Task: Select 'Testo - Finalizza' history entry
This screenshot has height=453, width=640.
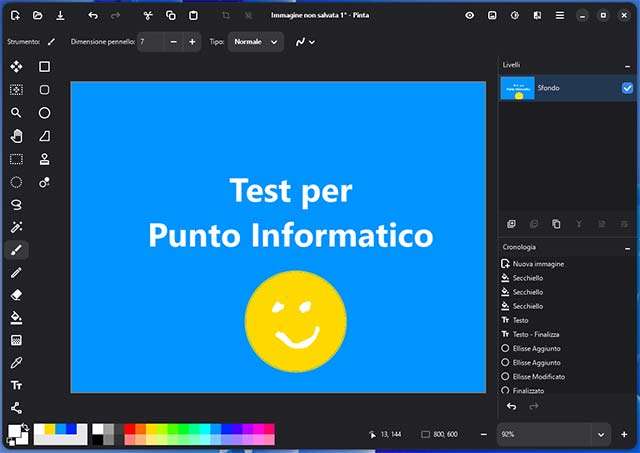Action: click(x=567, y=334)
